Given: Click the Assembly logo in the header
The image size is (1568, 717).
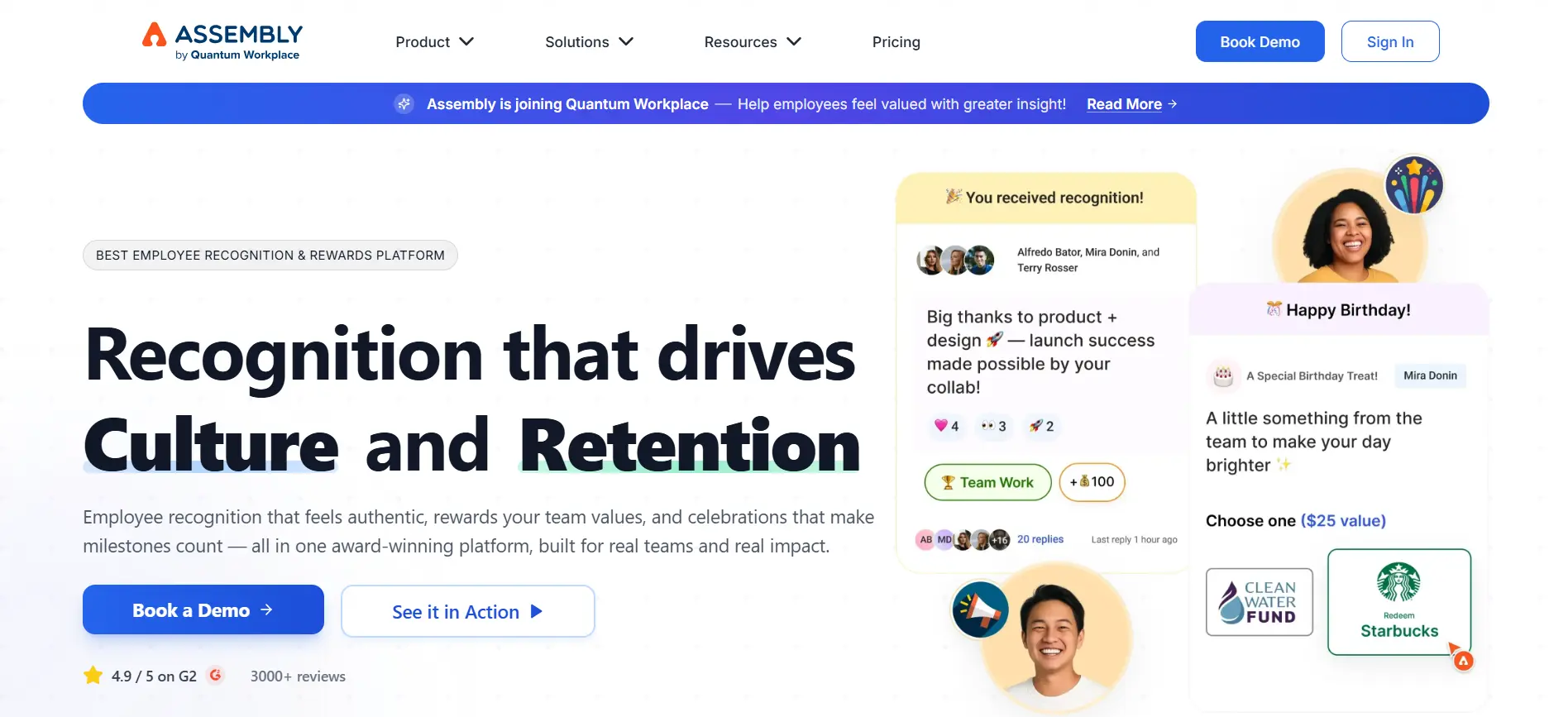Looking at the screenshot, I should click(x=222, y=41).
